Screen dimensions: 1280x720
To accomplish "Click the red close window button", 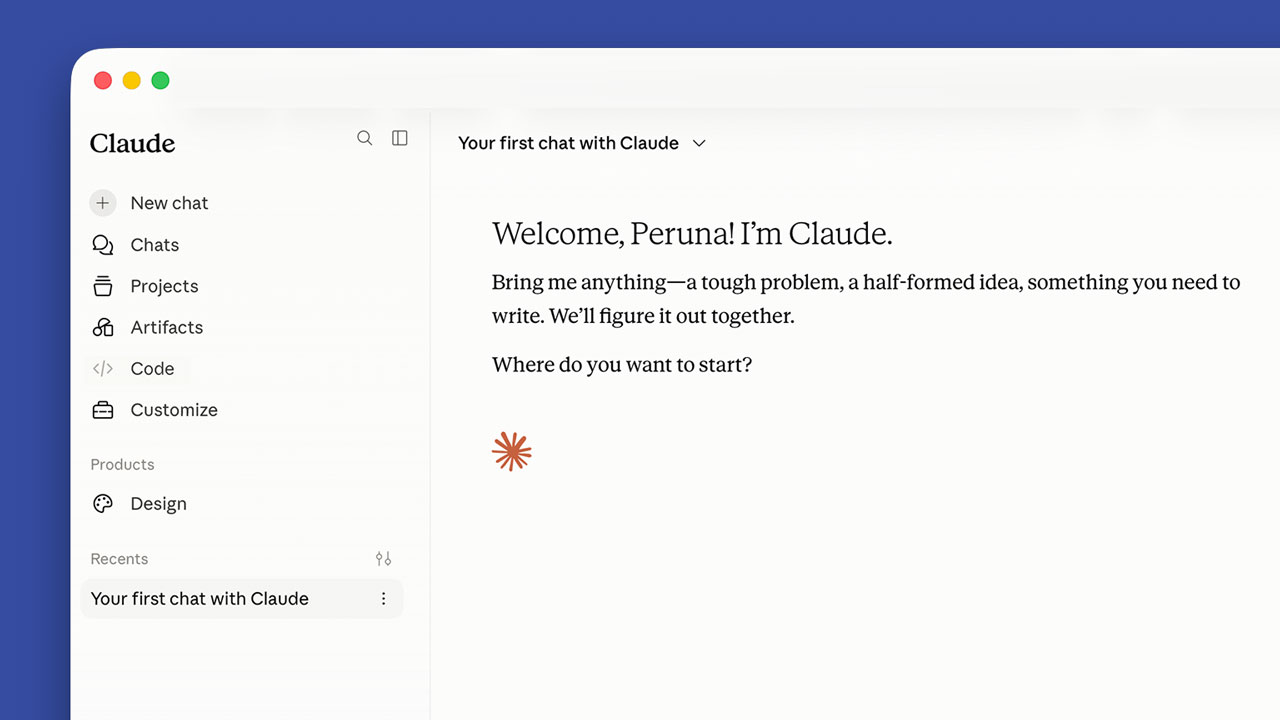I will [103, 81].
